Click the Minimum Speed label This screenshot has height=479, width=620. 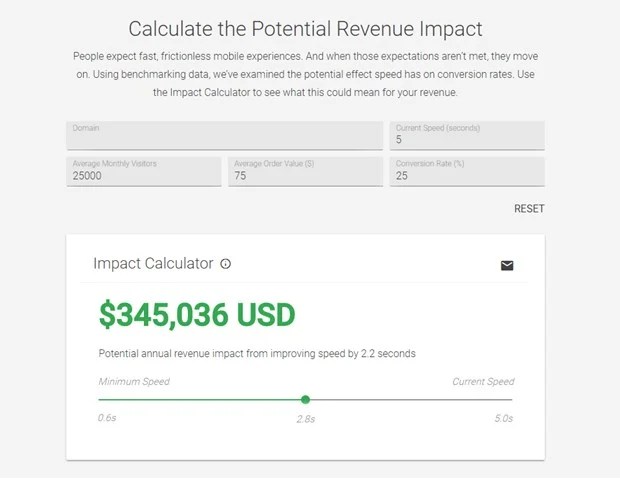(x=134, y=382)
